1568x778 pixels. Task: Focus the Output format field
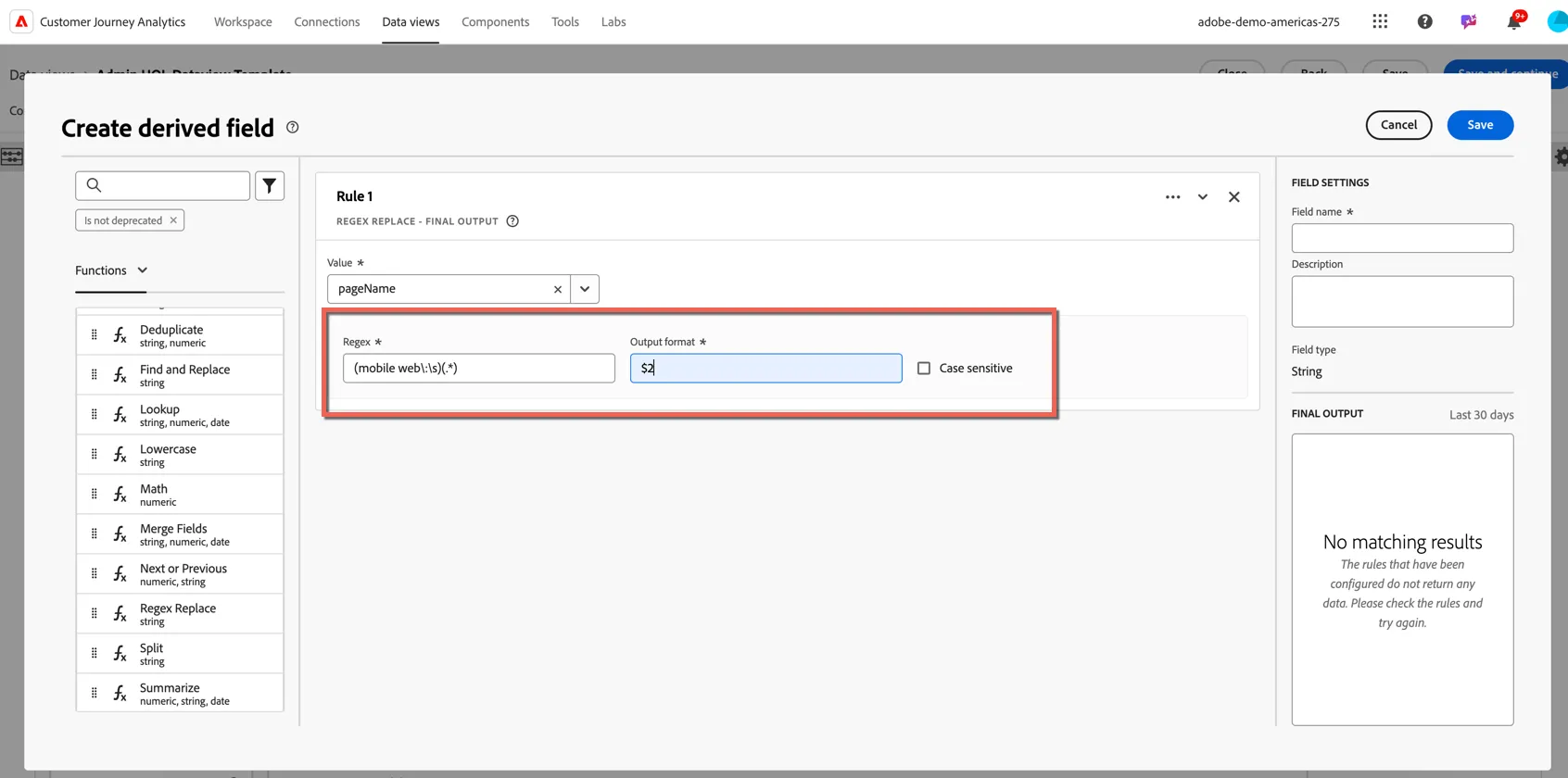tap(765, 369)
